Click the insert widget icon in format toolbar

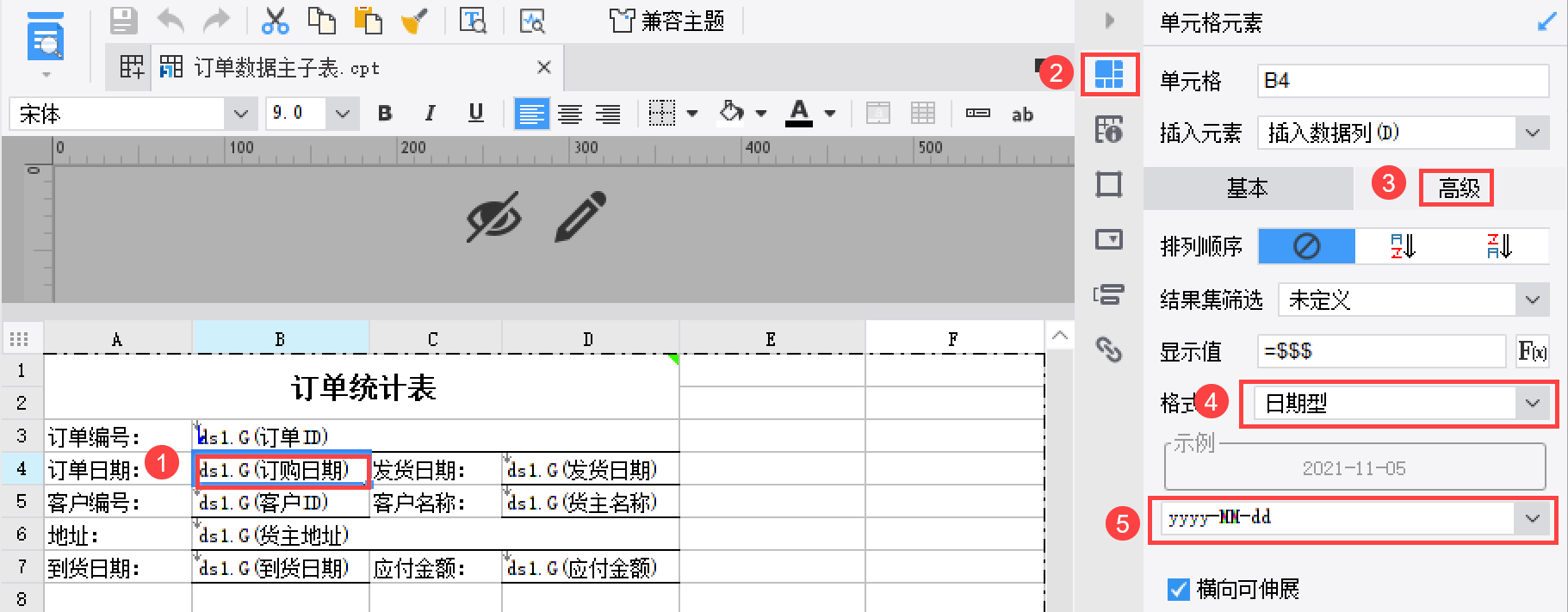(978, 113)
